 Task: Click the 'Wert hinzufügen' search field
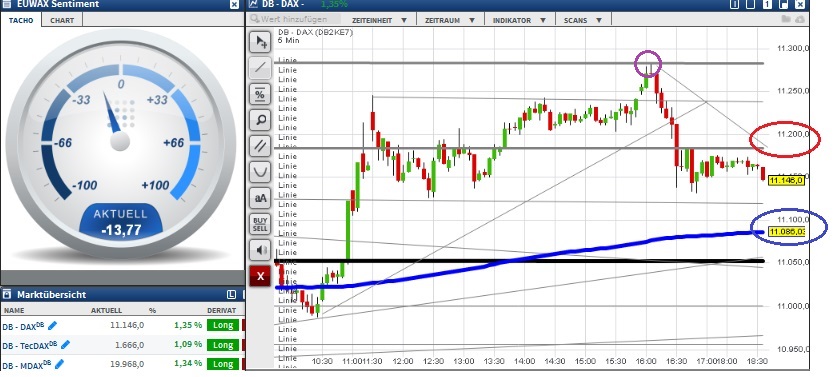[295, 20]
